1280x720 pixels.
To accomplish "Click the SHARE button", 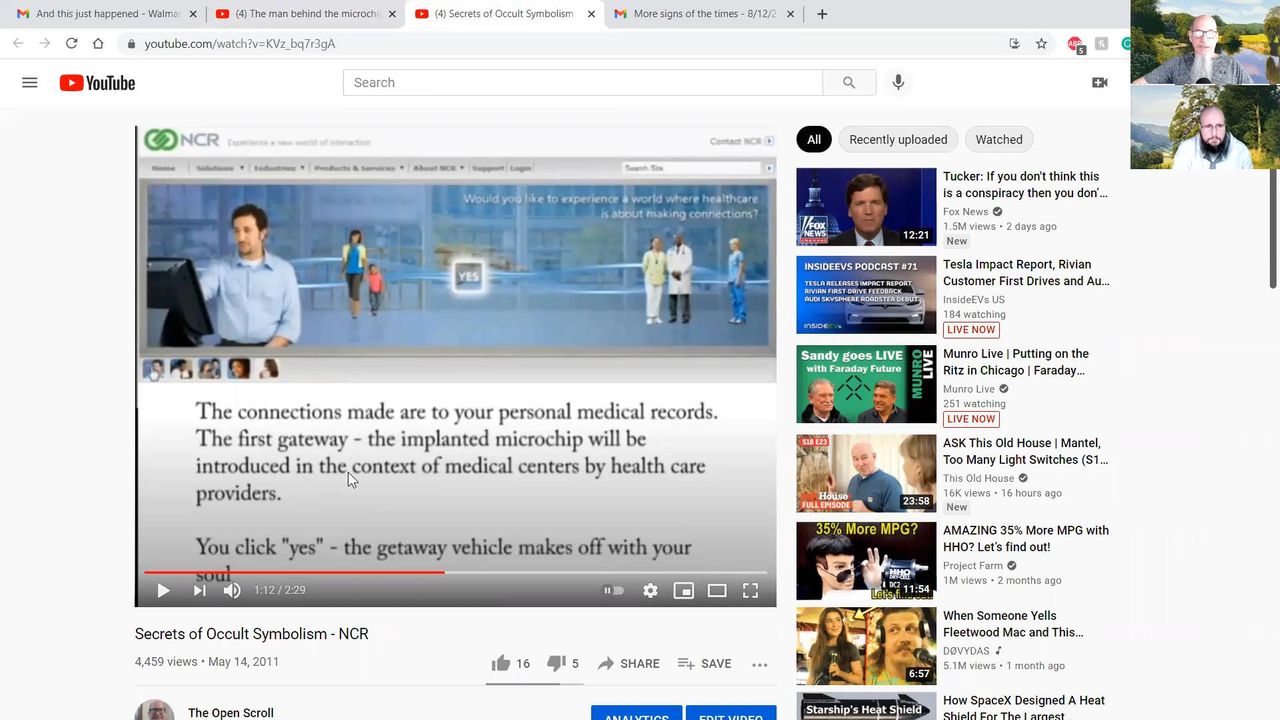I will click(x=628, y=664).
